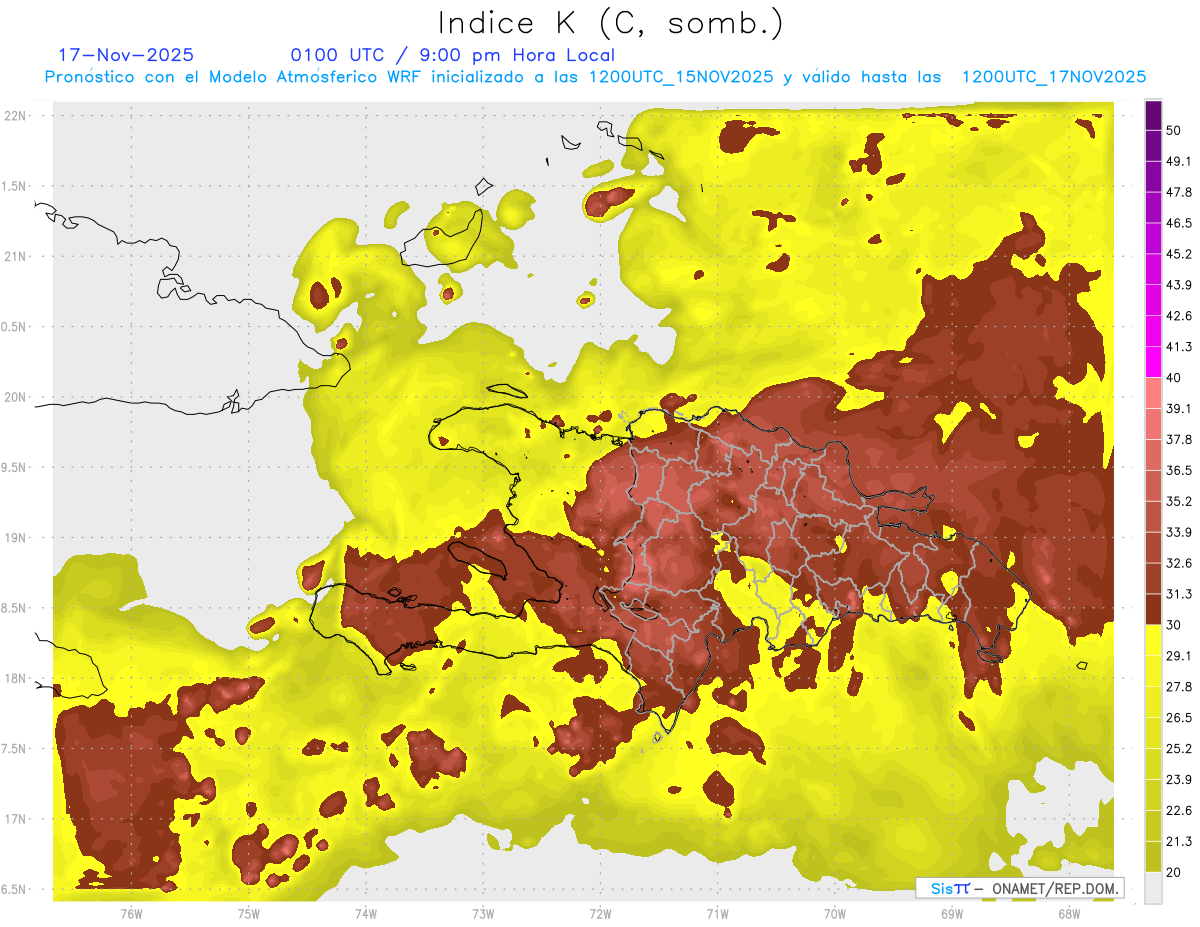The height and width of the screenshot is (927, 1200).
Task: Click the '42.6' color scale value
Action: click(x=1178, y=316)
